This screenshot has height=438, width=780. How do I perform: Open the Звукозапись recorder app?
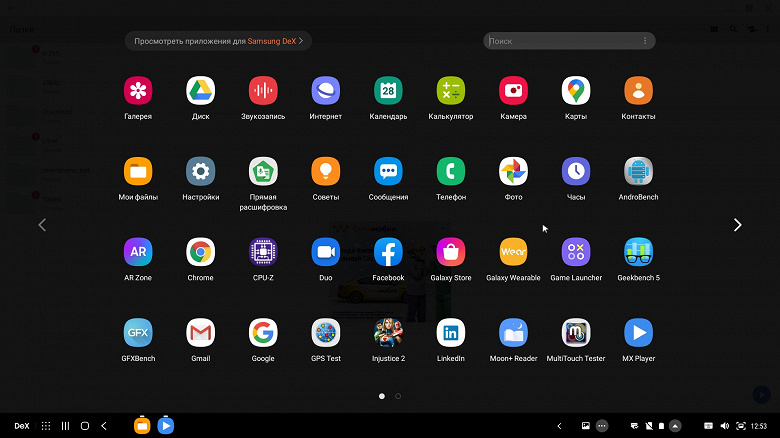[263, 91]
